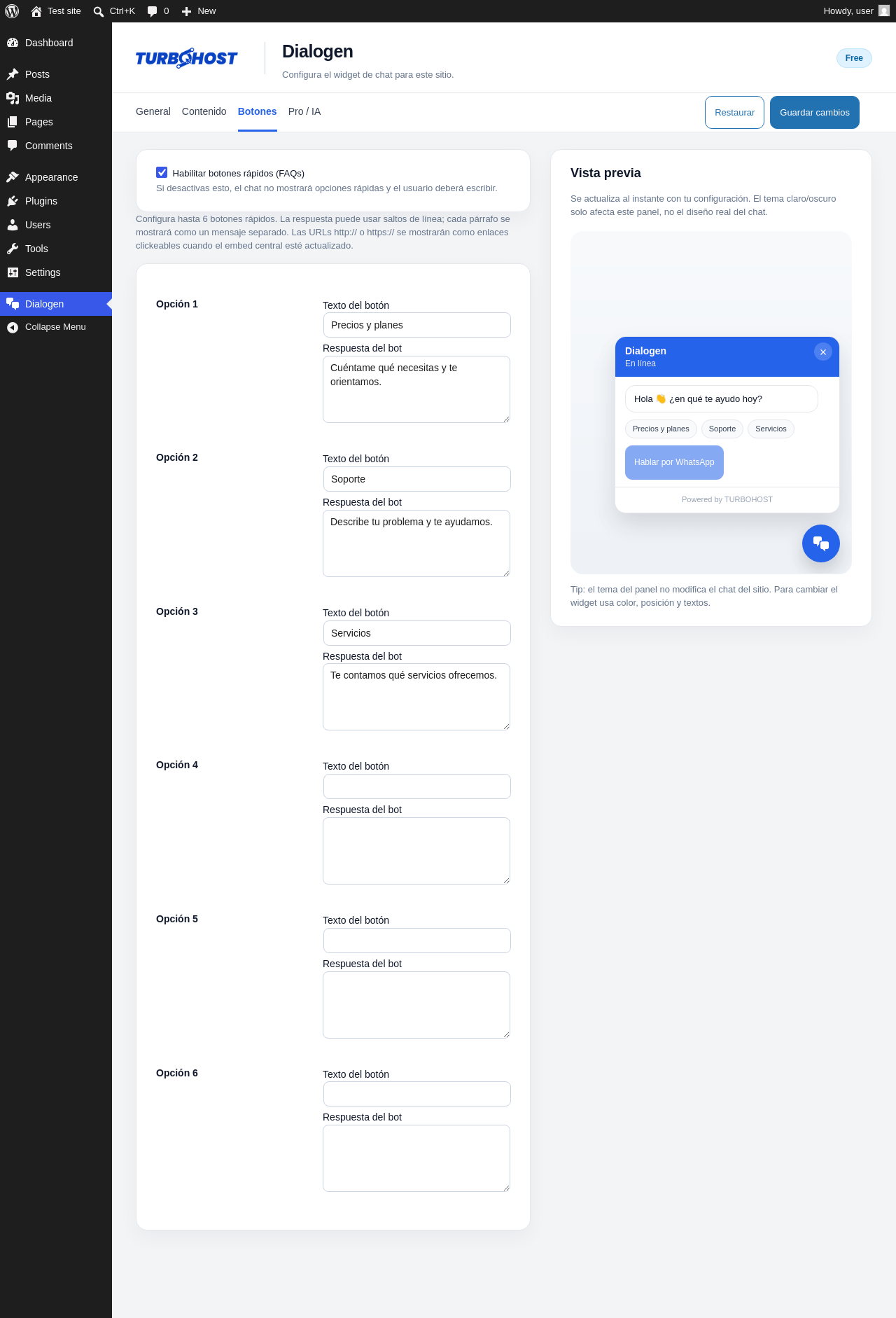
Task: Open the Pro / IA tab
Action: point(304,111)
